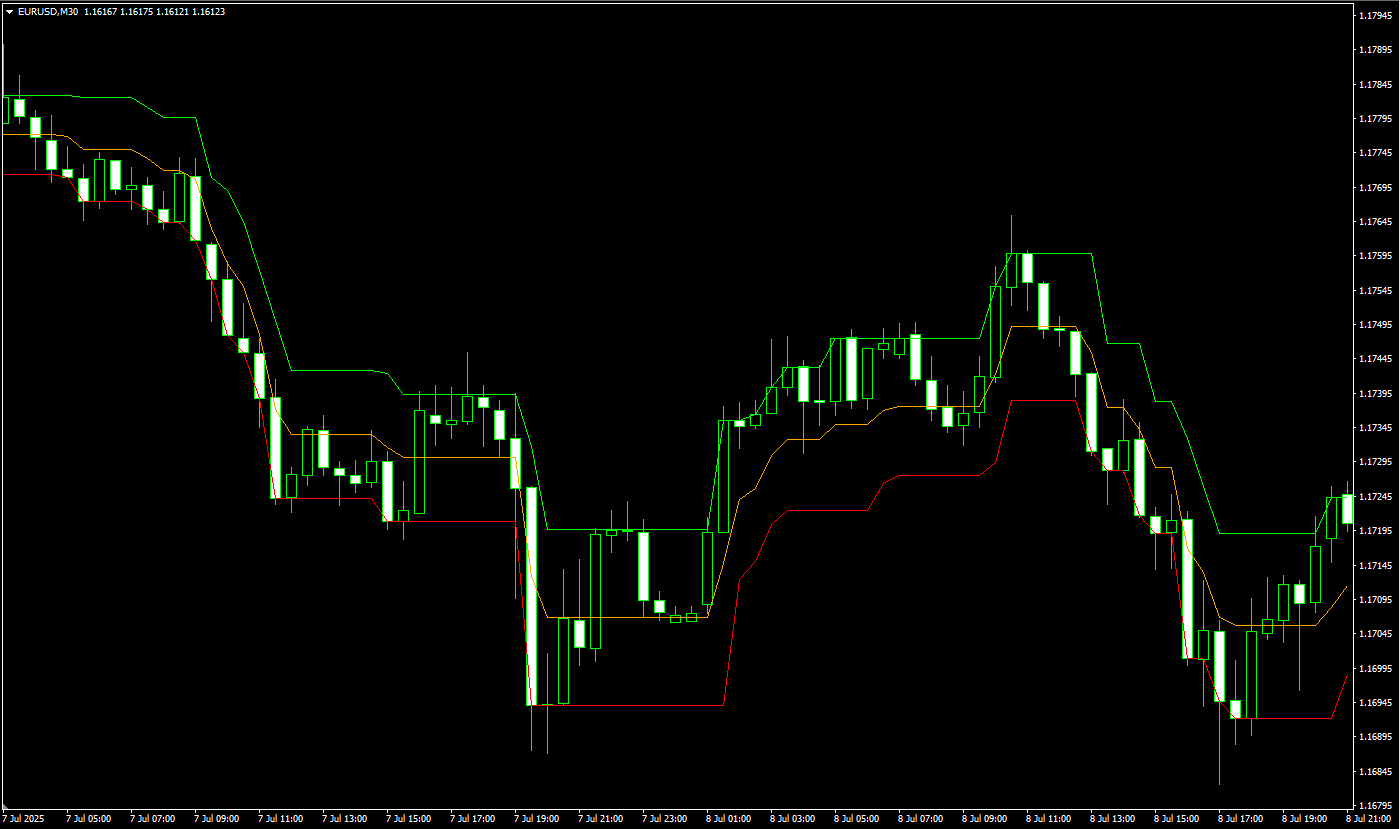Image resolution: width=1400 pixels, height=829 pixels.
Task: Click price label 1.17295
Action: coord(1376,462)
